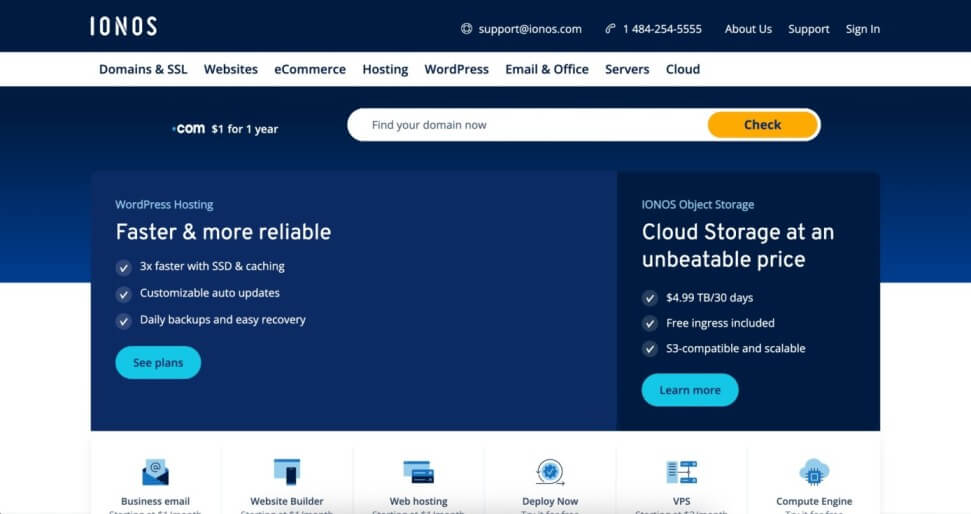Open the Compute Engine cloud icon

pos(814,472)
